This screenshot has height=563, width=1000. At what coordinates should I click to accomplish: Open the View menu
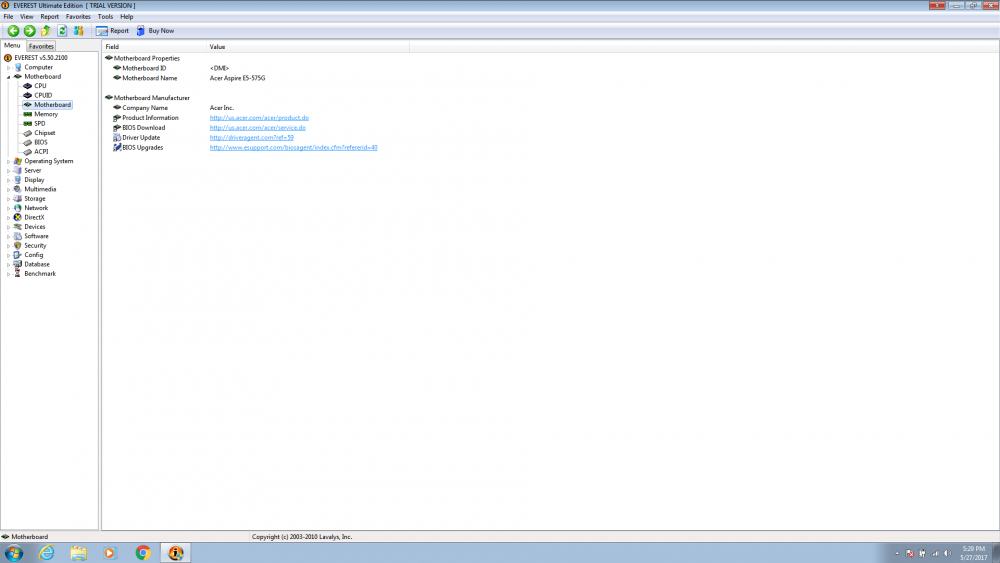(27, 17)
